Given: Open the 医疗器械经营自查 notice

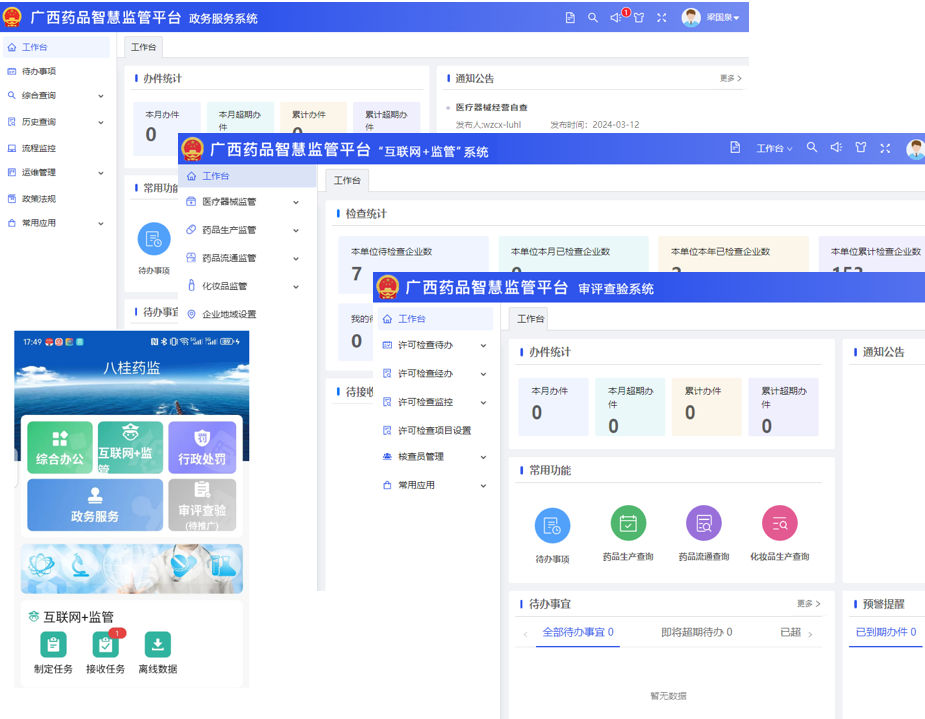Looking at the screenshot, I should (x=491, y=107).
